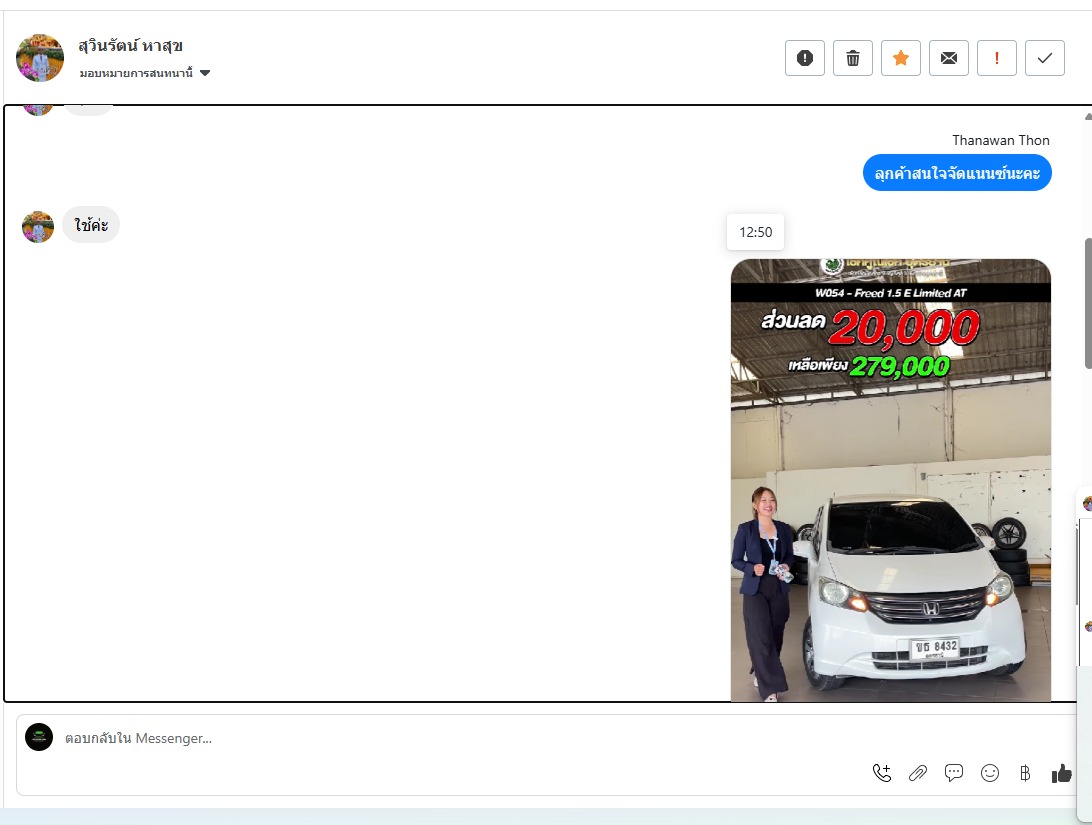Flag conversation with red exclamation icon
Viewport: 1092px width, 825px height.
click(x=997, y=58)
